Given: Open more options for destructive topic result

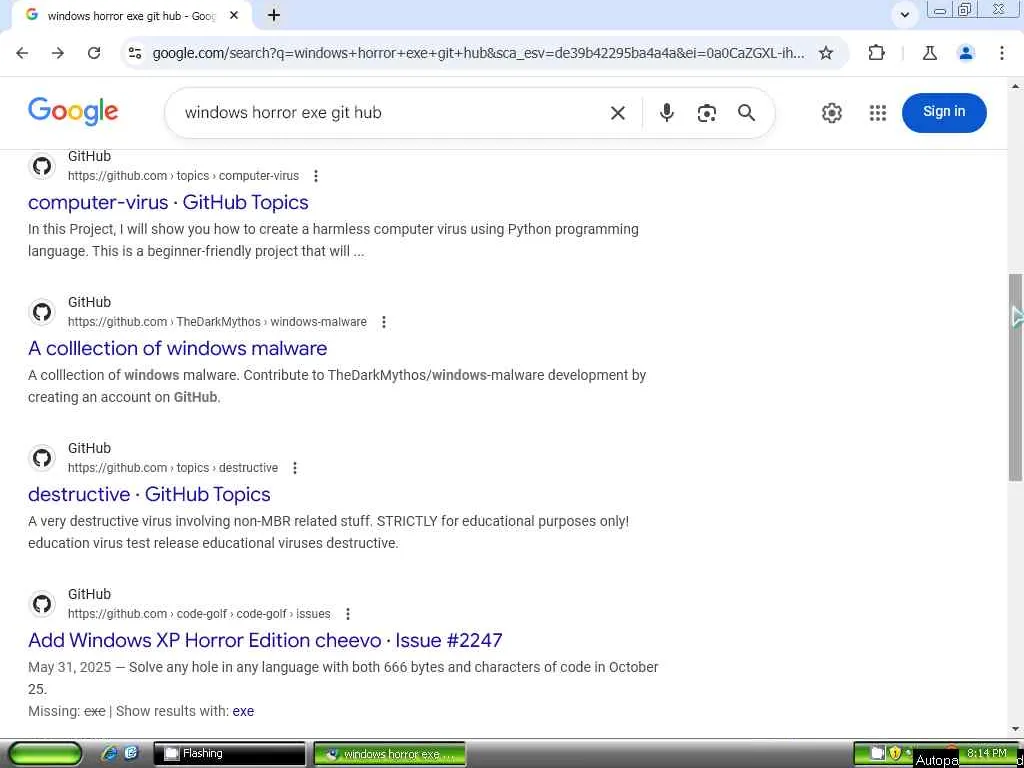Looking at the screenshot, I should click(x=295, y=468).
